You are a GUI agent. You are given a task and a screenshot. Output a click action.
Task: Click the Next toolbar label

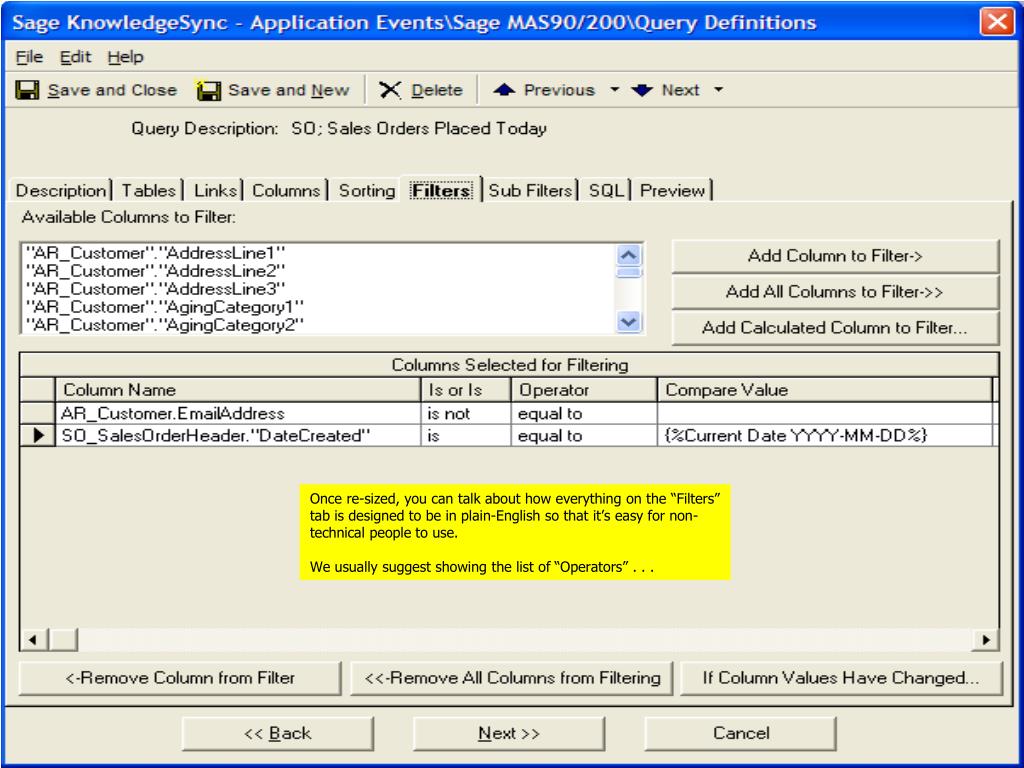tap(680, 90)
